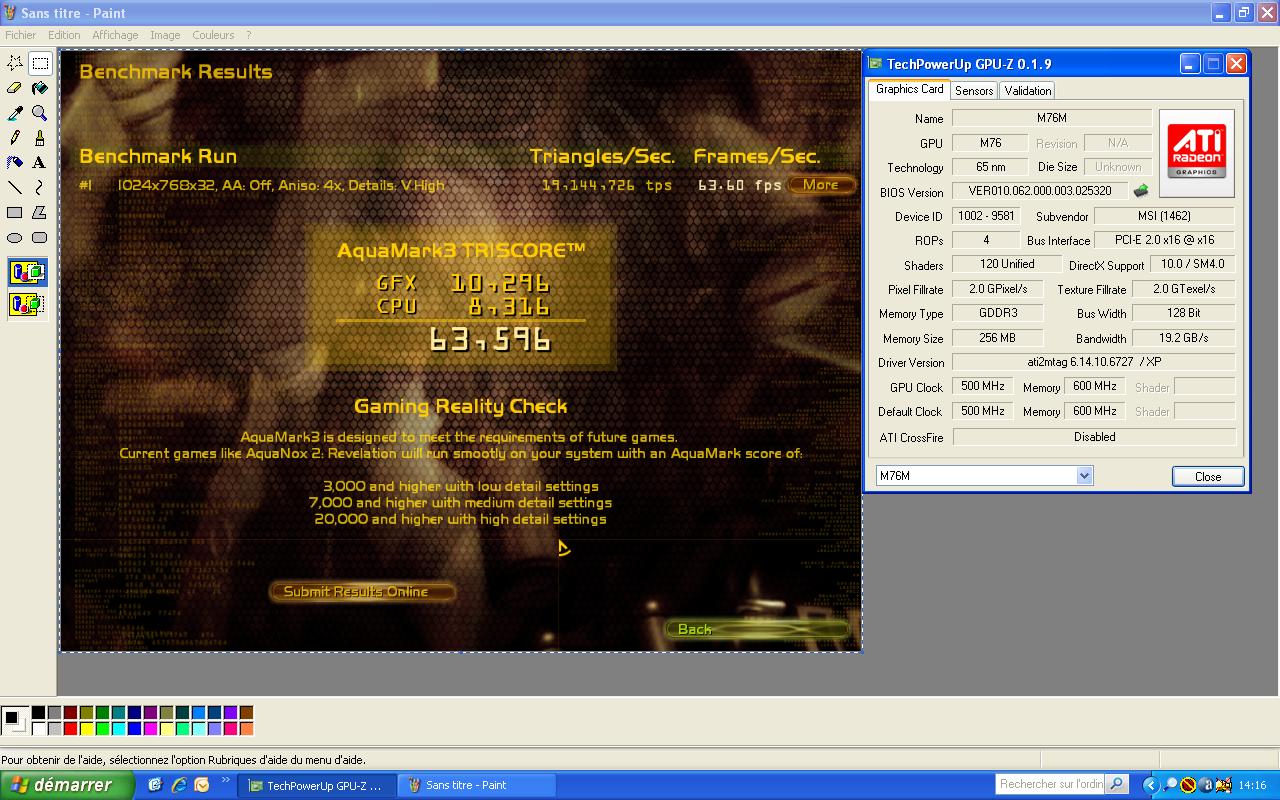Screen dimensions: 1280x800
Task: Click the Close button in GPU-Z
Action: pyautogui.click(x=1208, y=476)
